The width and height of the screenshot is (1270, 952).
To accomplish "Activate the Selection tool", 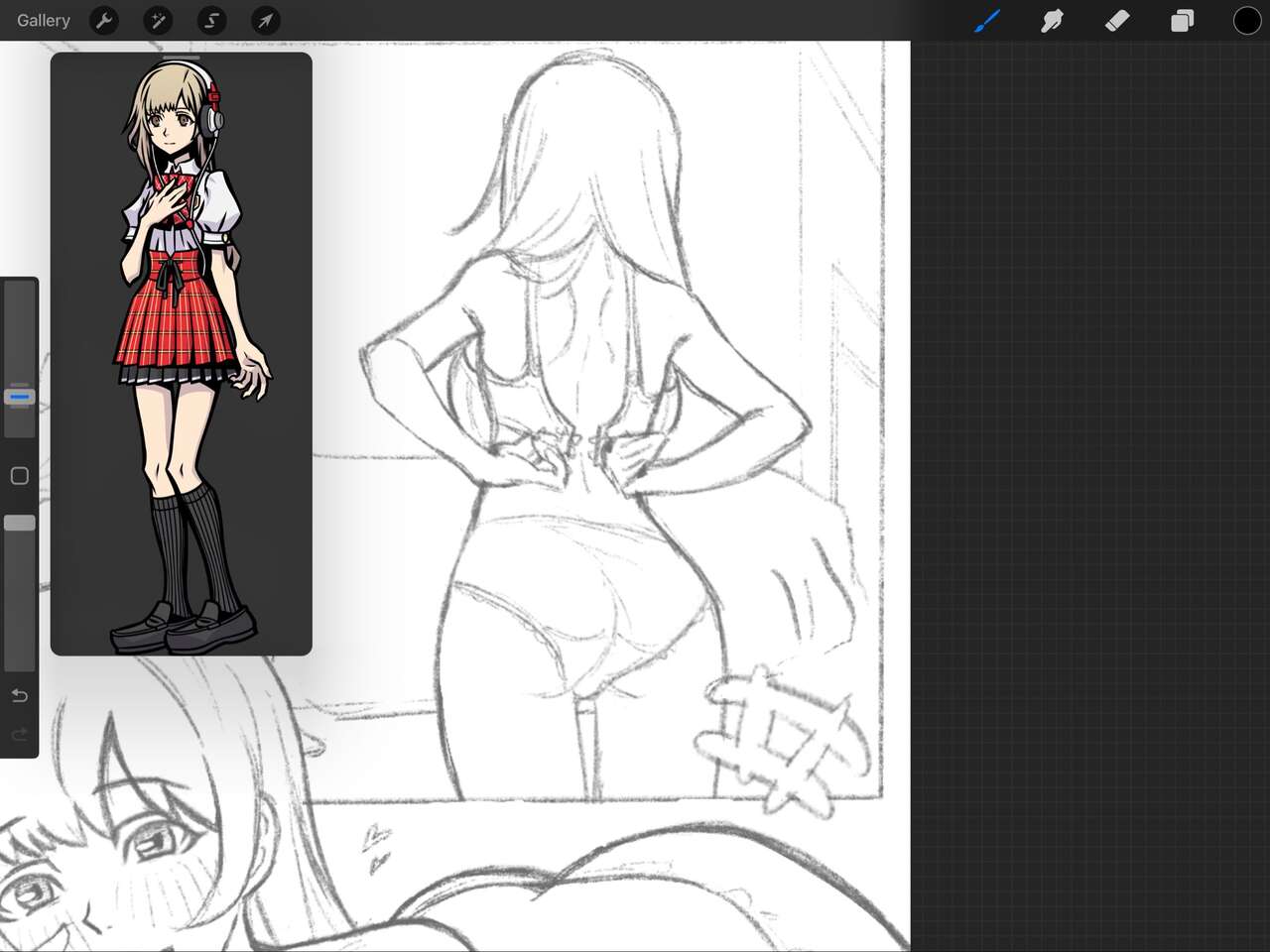I will point(211,20).
